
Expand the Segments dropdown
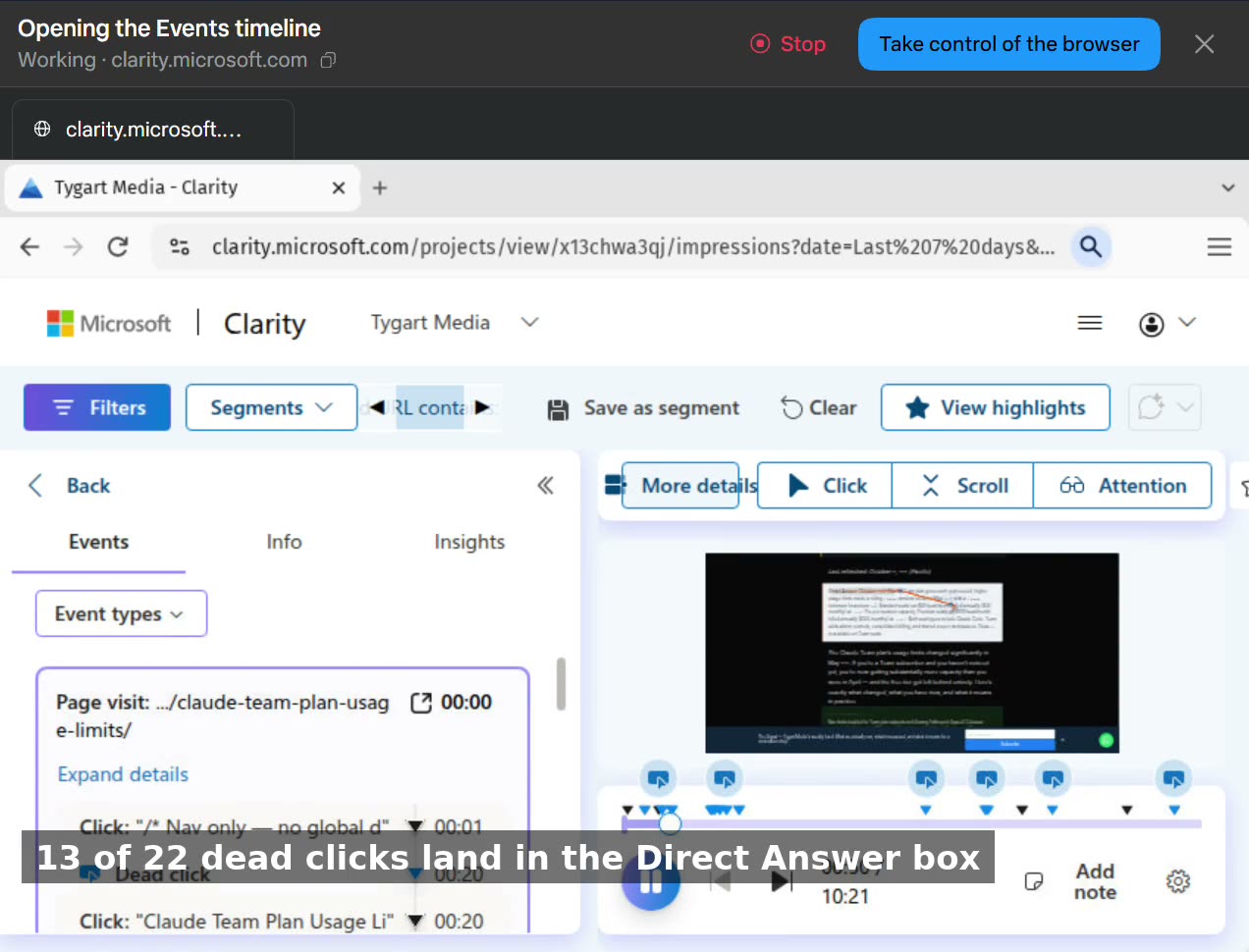[x=271, y=407]
